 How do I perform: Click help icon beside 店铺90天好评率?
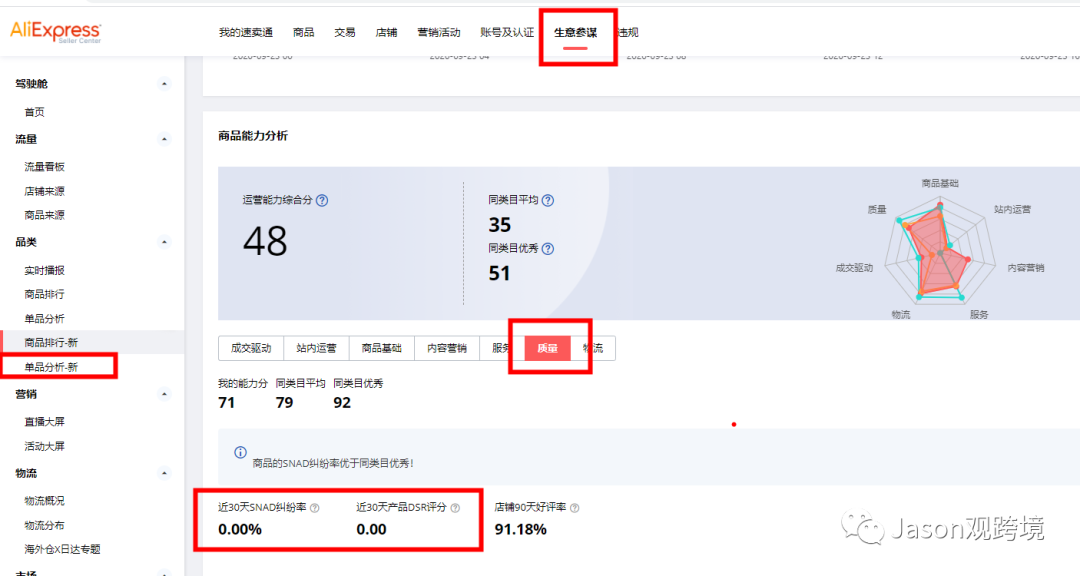[574, 508]
